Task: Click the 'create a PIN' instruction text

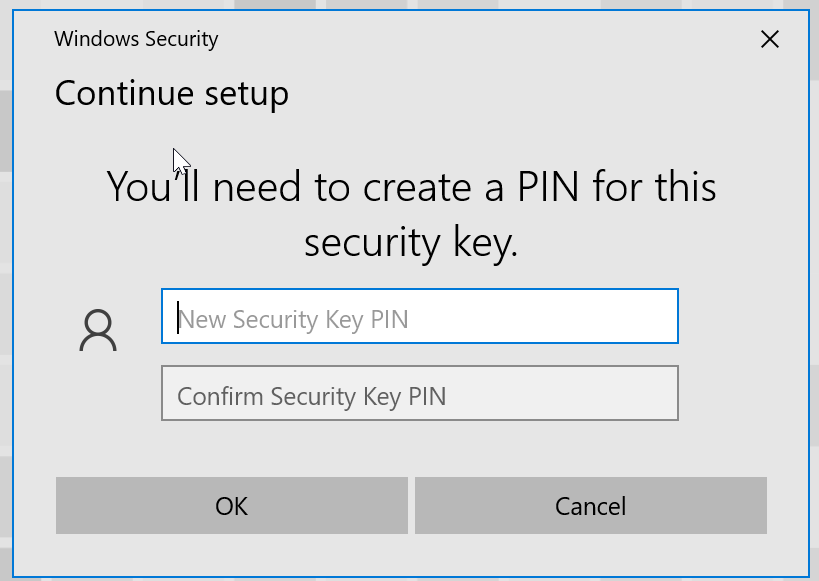Action: pos(411,187)
